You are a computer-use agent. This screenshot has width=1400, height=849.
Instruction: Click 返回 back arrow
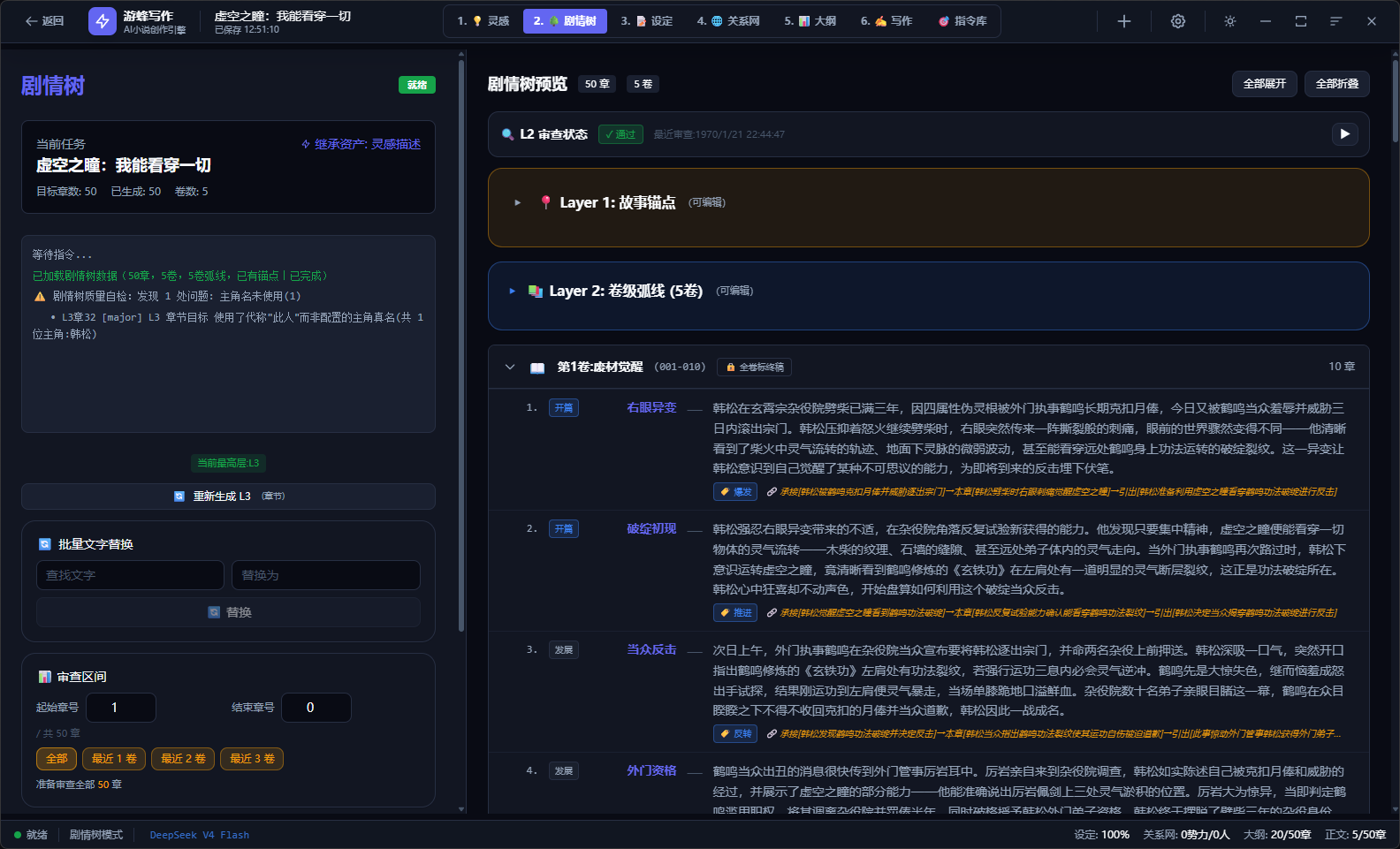[44, 21]
